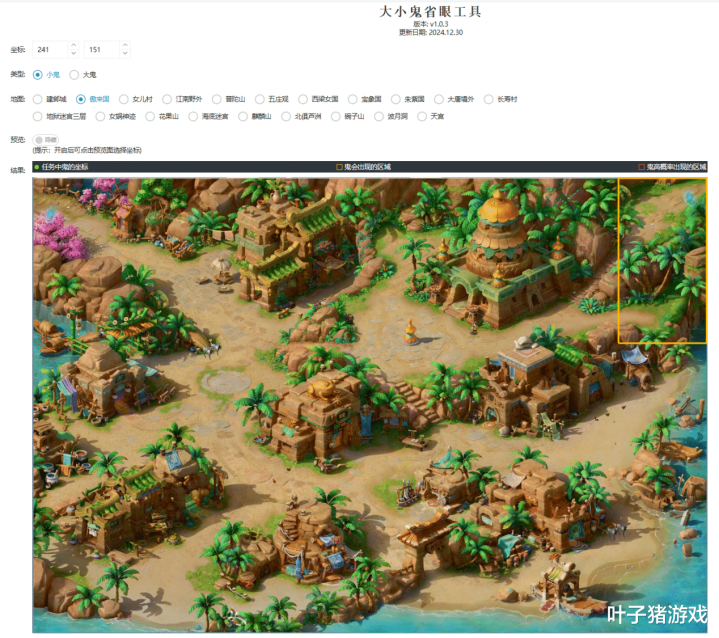719x638 pixels.
Task: Select the 花果山 map option
Action: coord(150,116)
